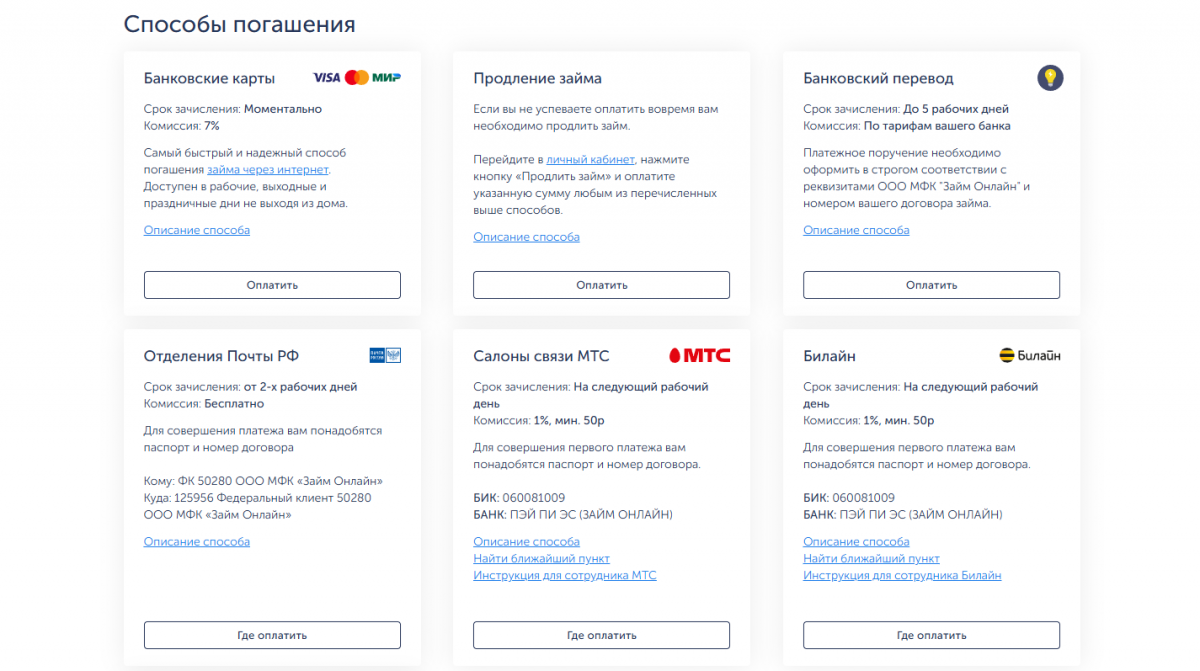This screenshot has width=1200, height=671.
Task: Click the MIR payment system logo
Action: coord(386,78)
